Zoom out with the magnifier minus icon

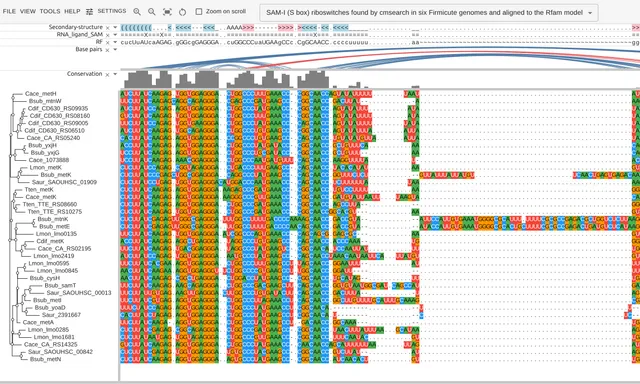(152, 12)
